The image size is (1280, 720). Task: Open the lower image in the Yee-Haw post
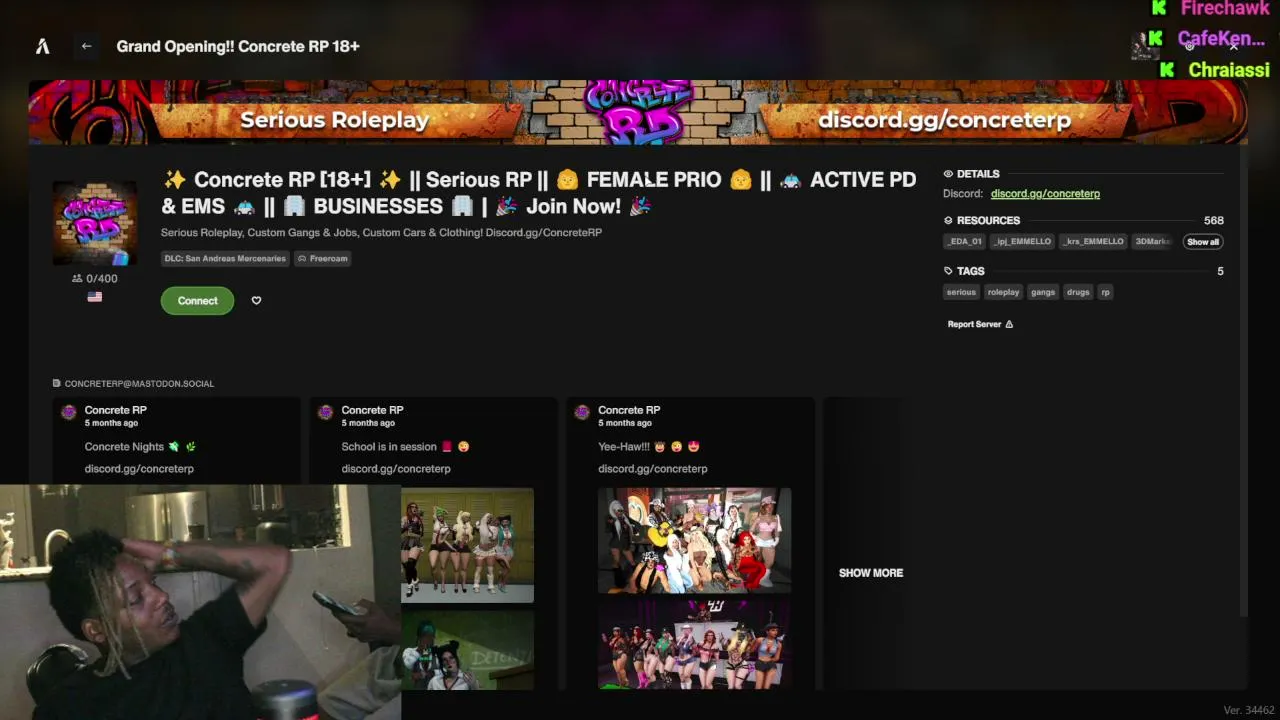coord(695,645)
